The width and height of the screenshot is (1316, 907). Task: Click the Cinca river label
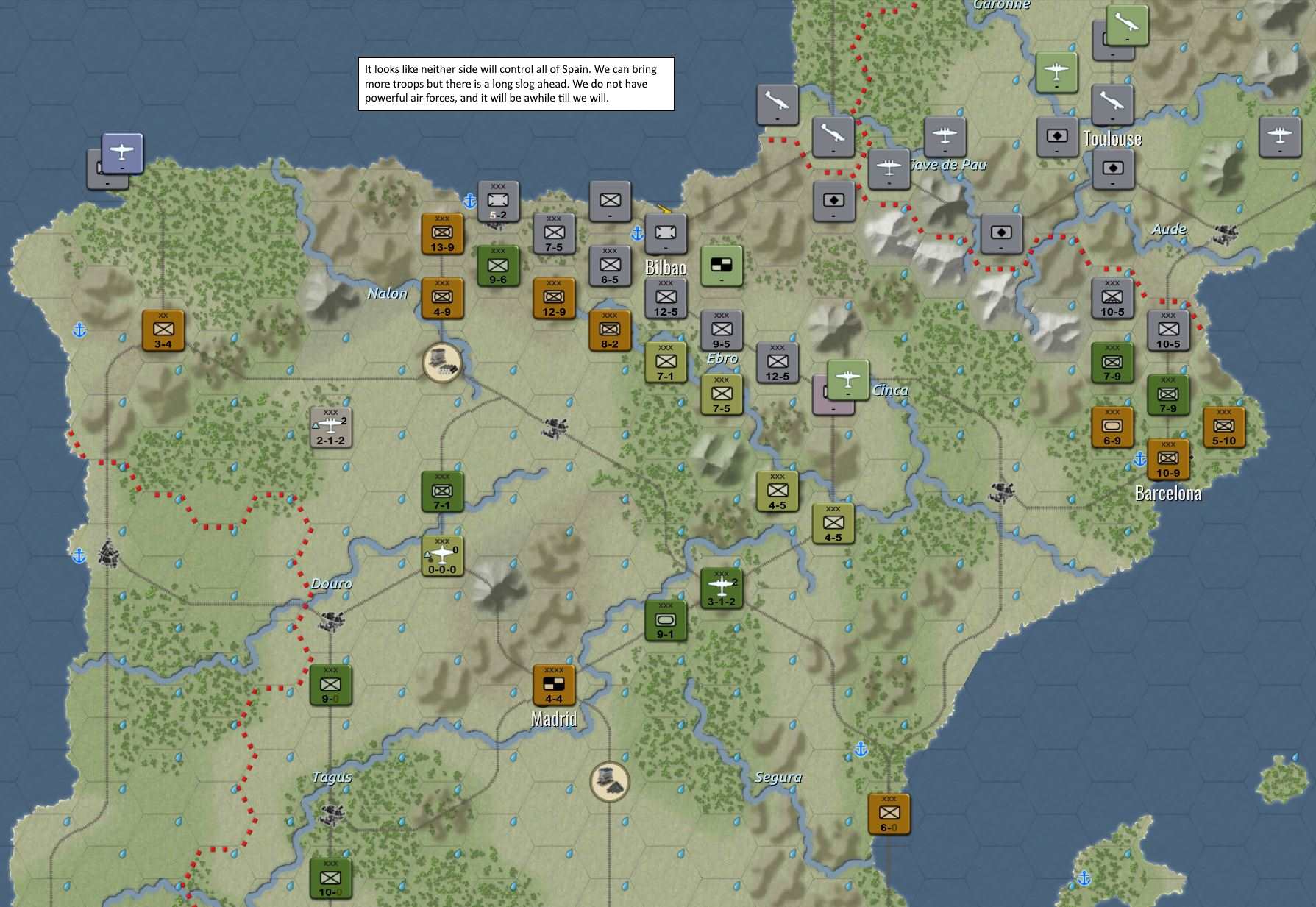890,390
